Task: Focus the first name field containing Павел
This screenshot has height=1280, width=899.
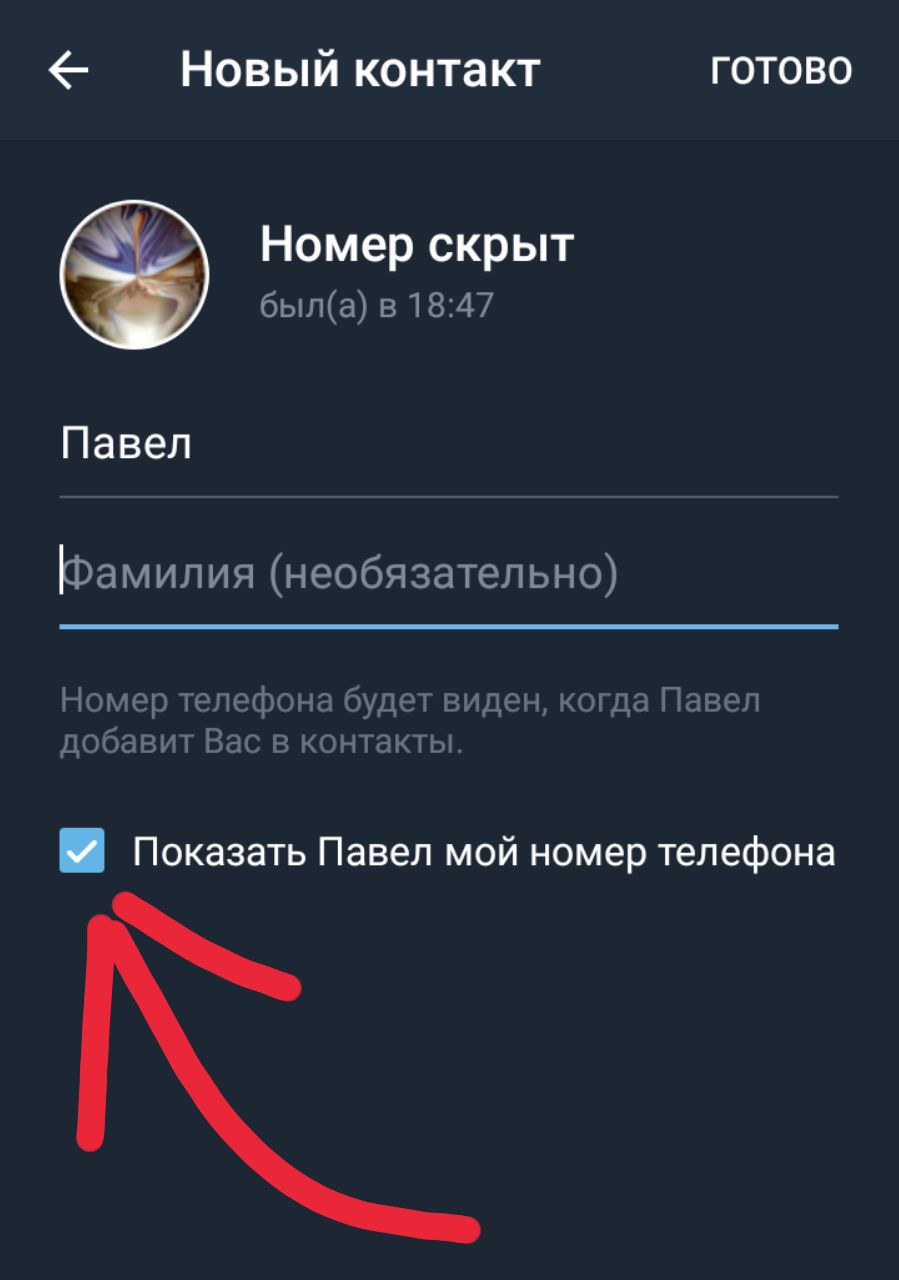Action: (449, 446)
